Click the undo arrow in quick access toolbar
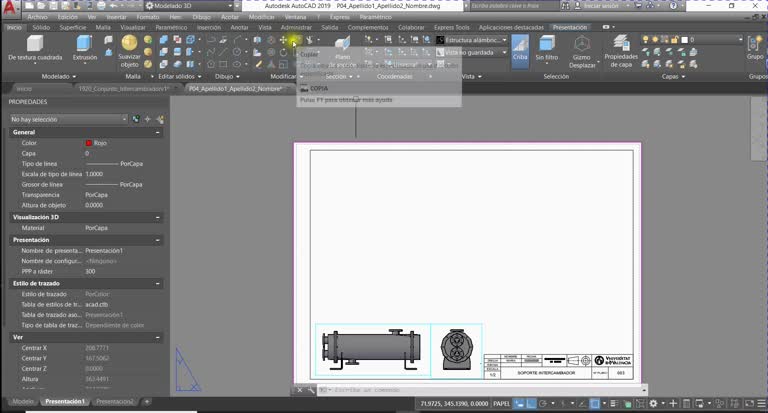The width and height of the screenshot is (768, 413). (114, 6)
